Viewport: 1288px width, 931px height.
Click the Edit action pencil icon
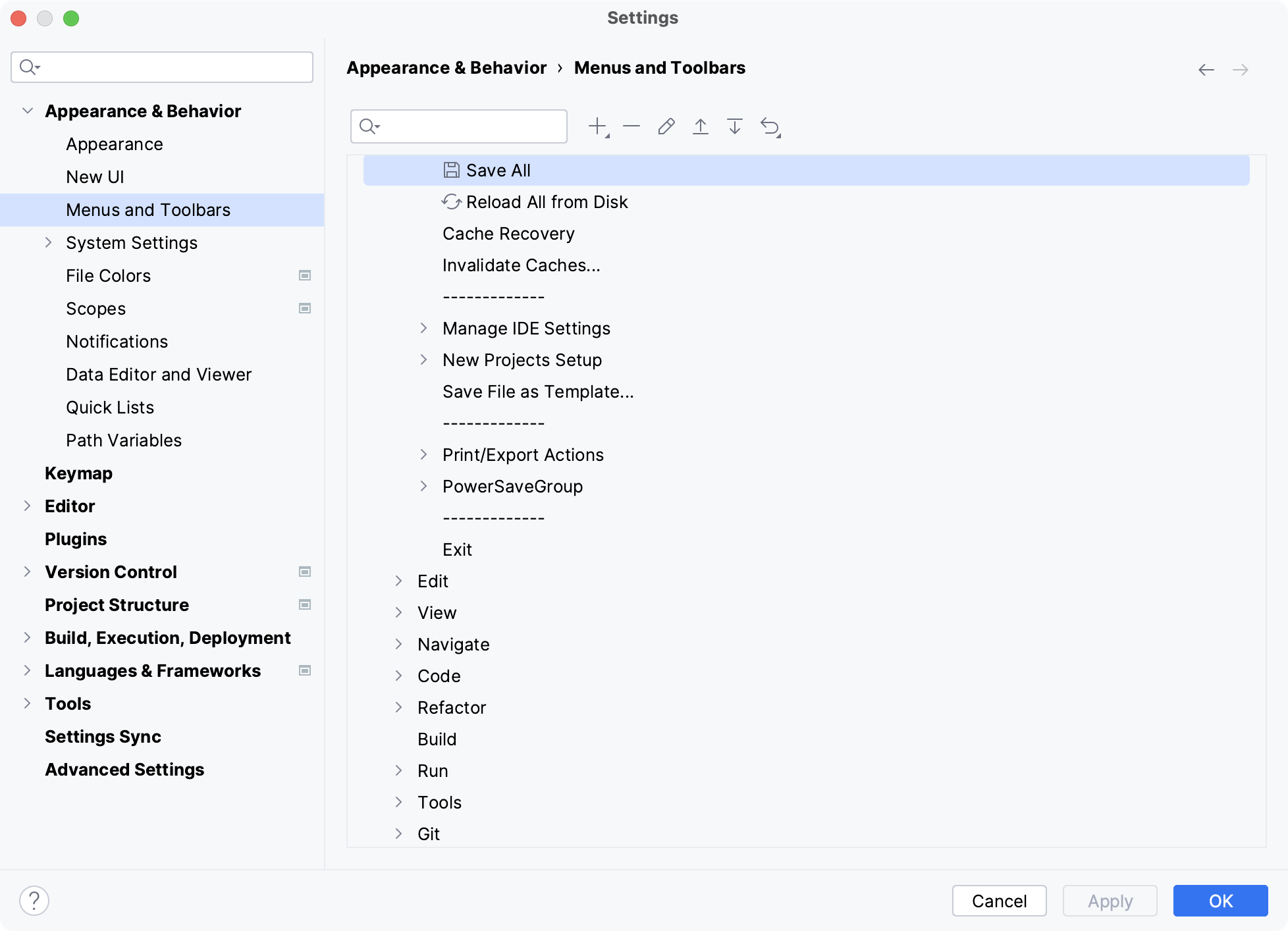tap(666, 126)
